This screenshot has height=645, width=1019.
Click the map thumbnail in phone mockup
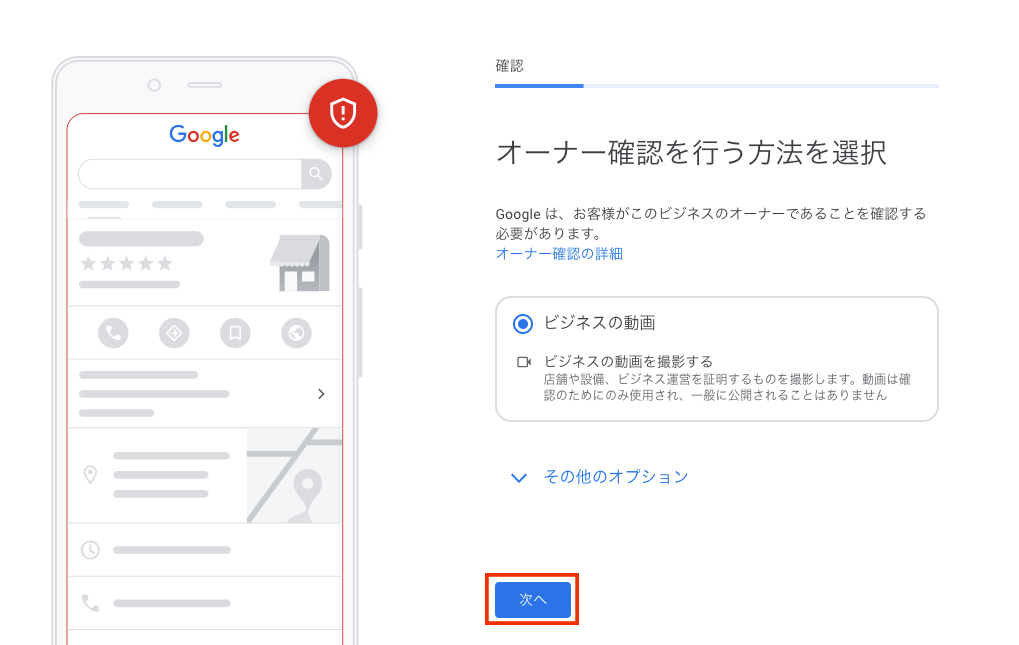click(x=294, y=475)
